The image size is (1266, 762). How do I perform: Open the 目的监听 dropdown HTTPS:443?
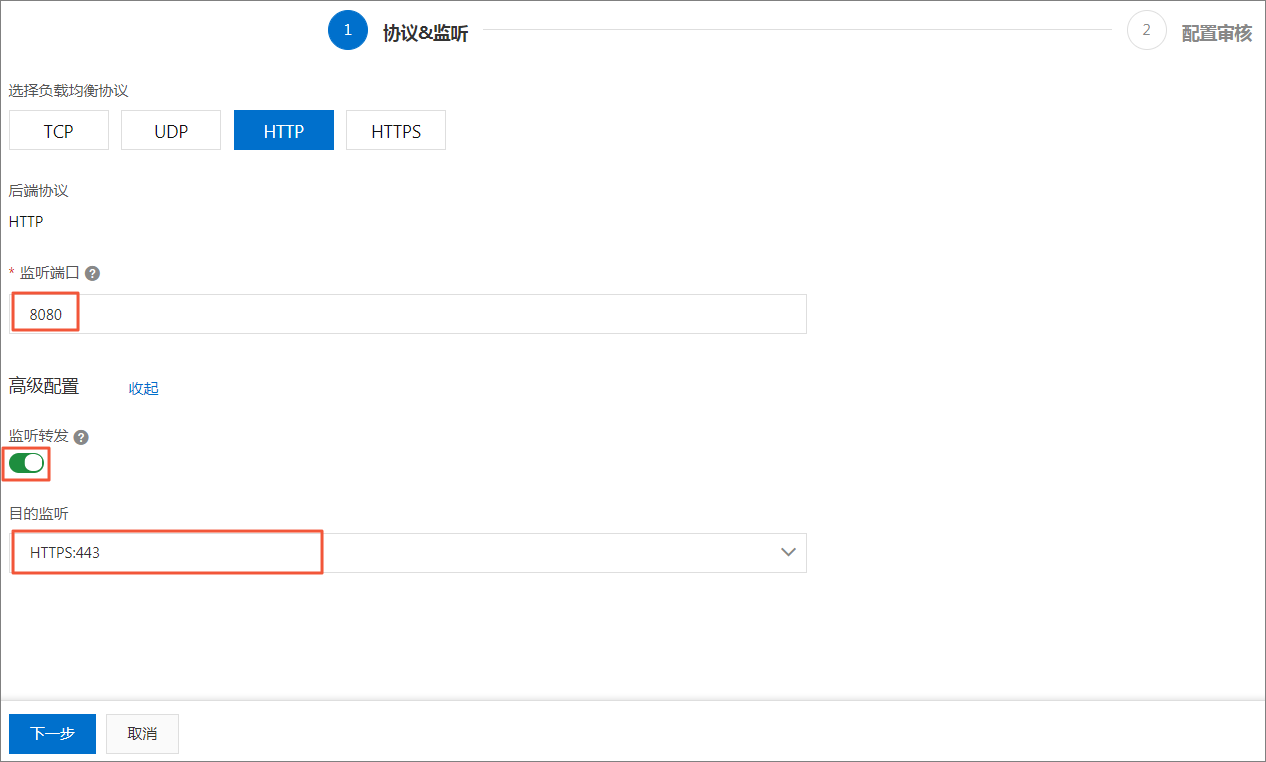(408, 553)
